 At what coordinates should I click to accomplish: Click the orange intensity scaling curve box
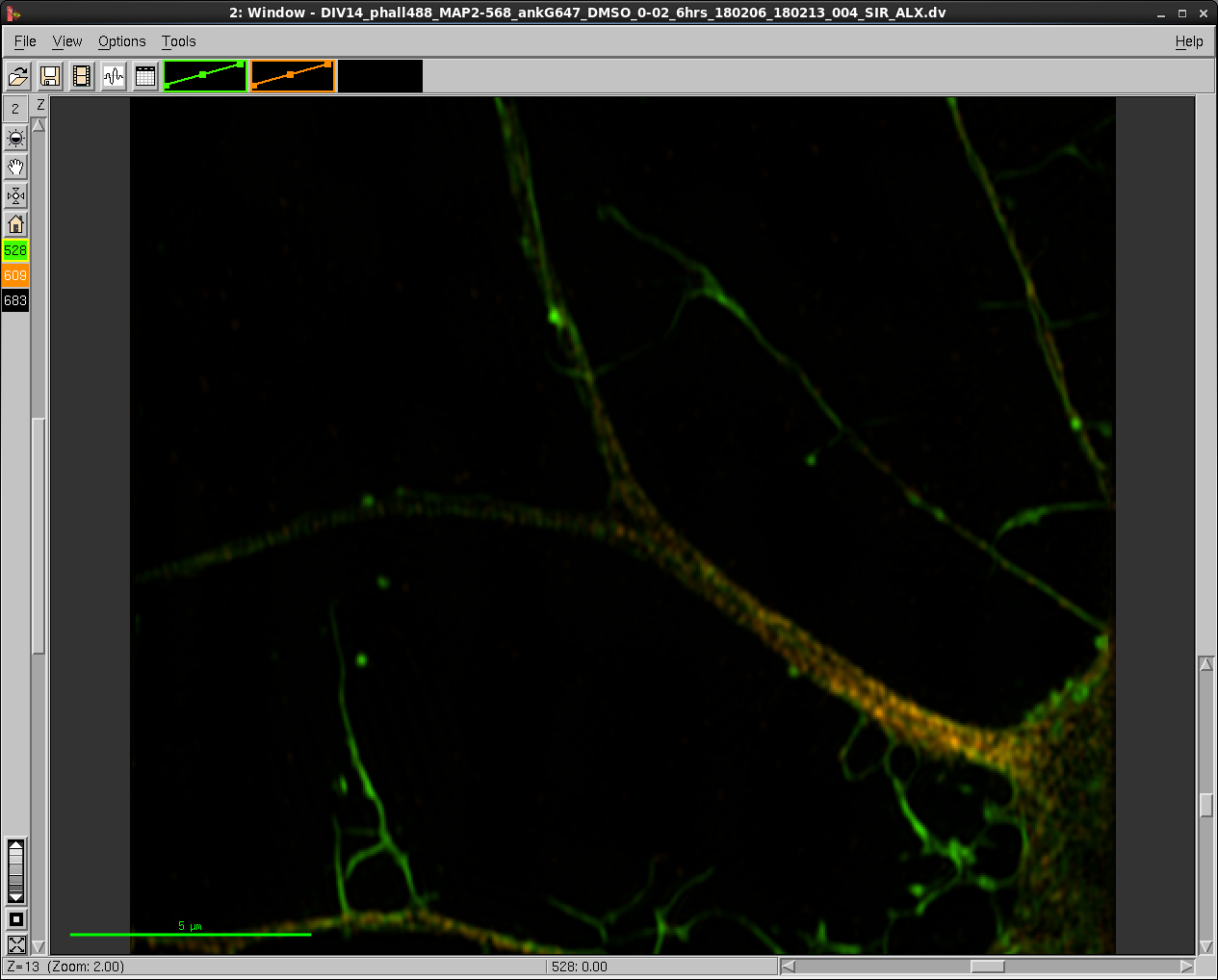pyautogui.click(x=293, y=76)
